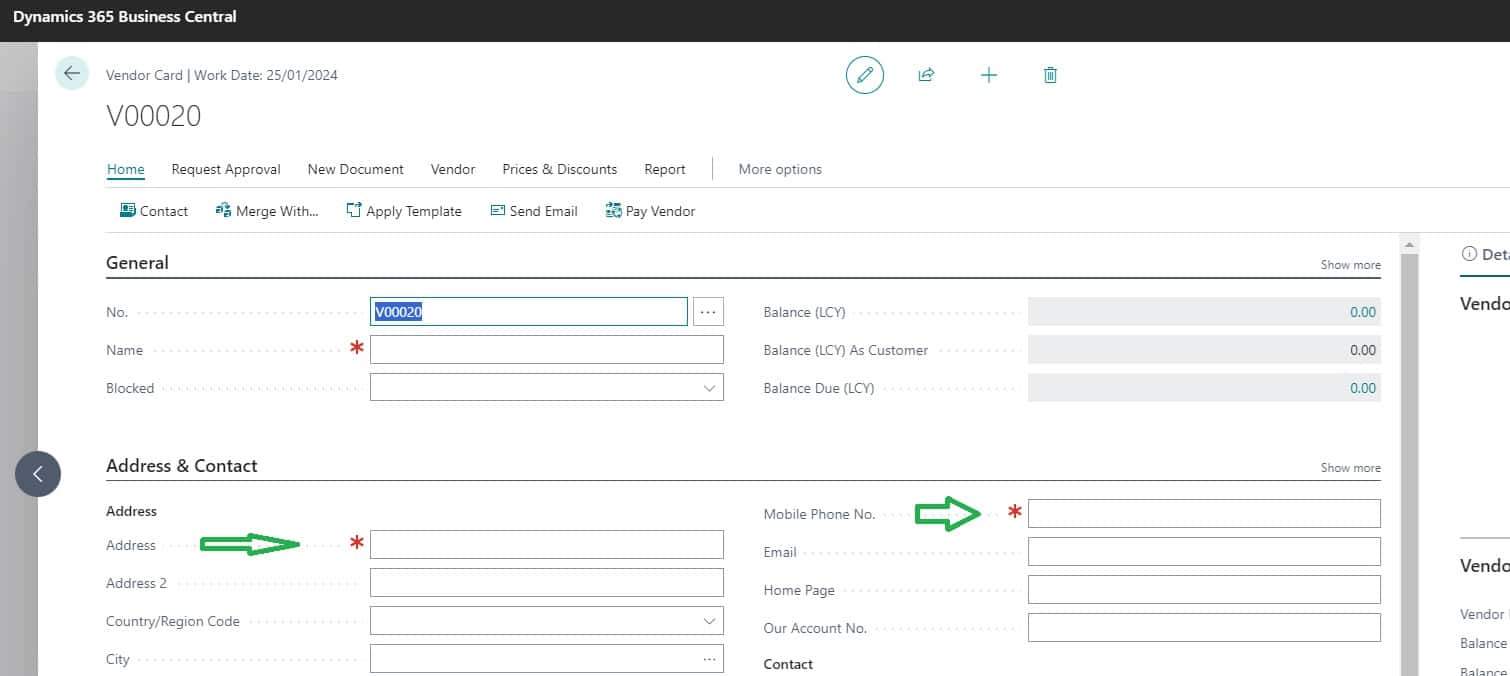The height and width of the screenshot is (676, 1510).
Task: Click the Home Page input field
Action: coord(1204,590)
